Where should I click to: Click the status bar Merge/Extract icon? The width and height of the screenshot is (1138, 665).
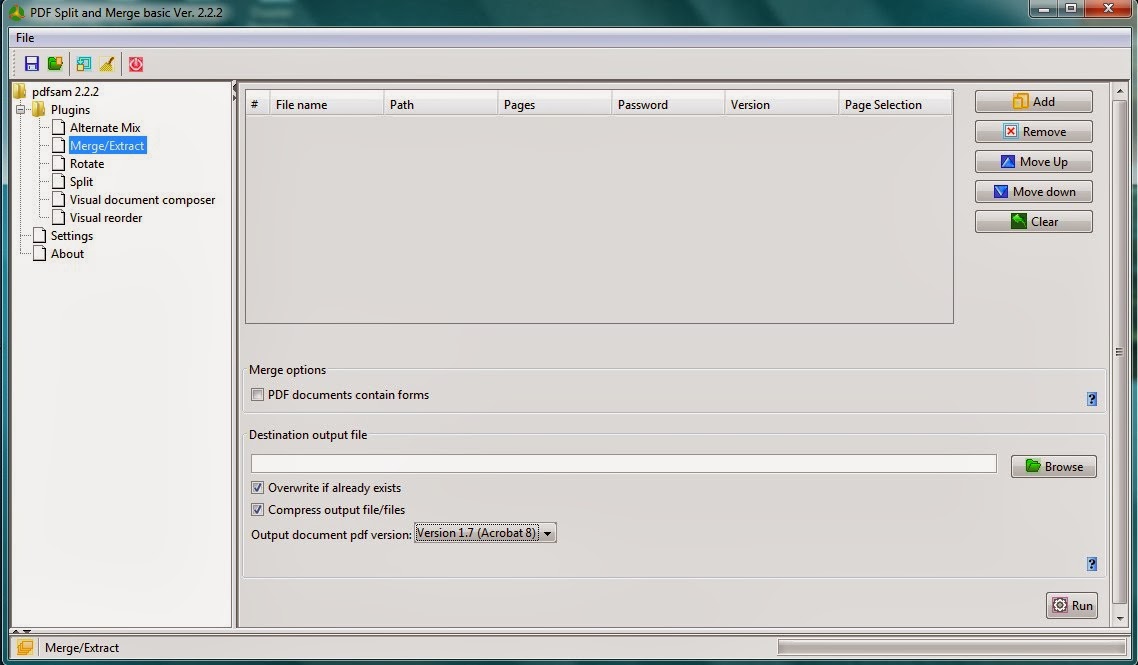tap(25, 647)
